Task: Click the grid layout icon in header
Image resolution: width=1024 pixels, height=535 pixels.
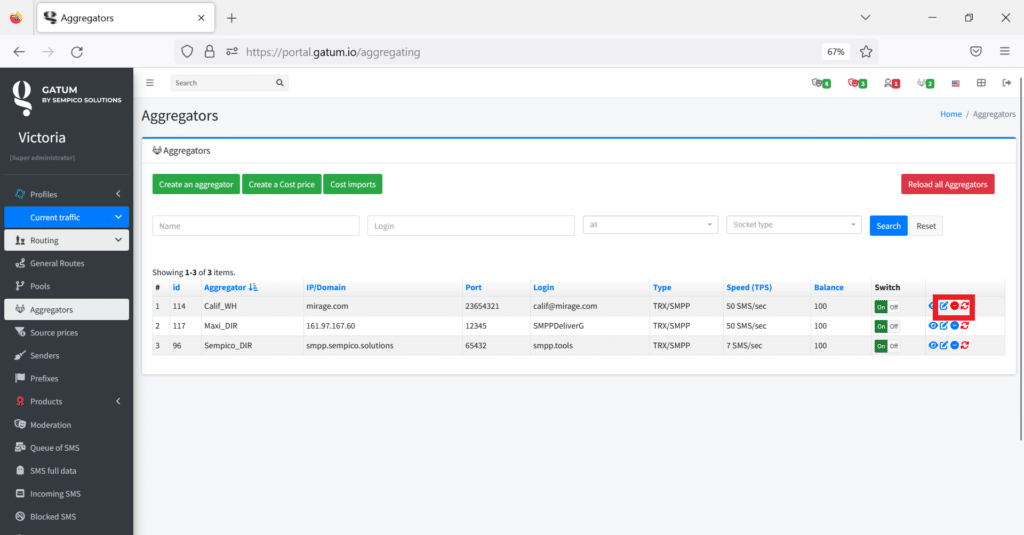Action: [x=981, y=83]
